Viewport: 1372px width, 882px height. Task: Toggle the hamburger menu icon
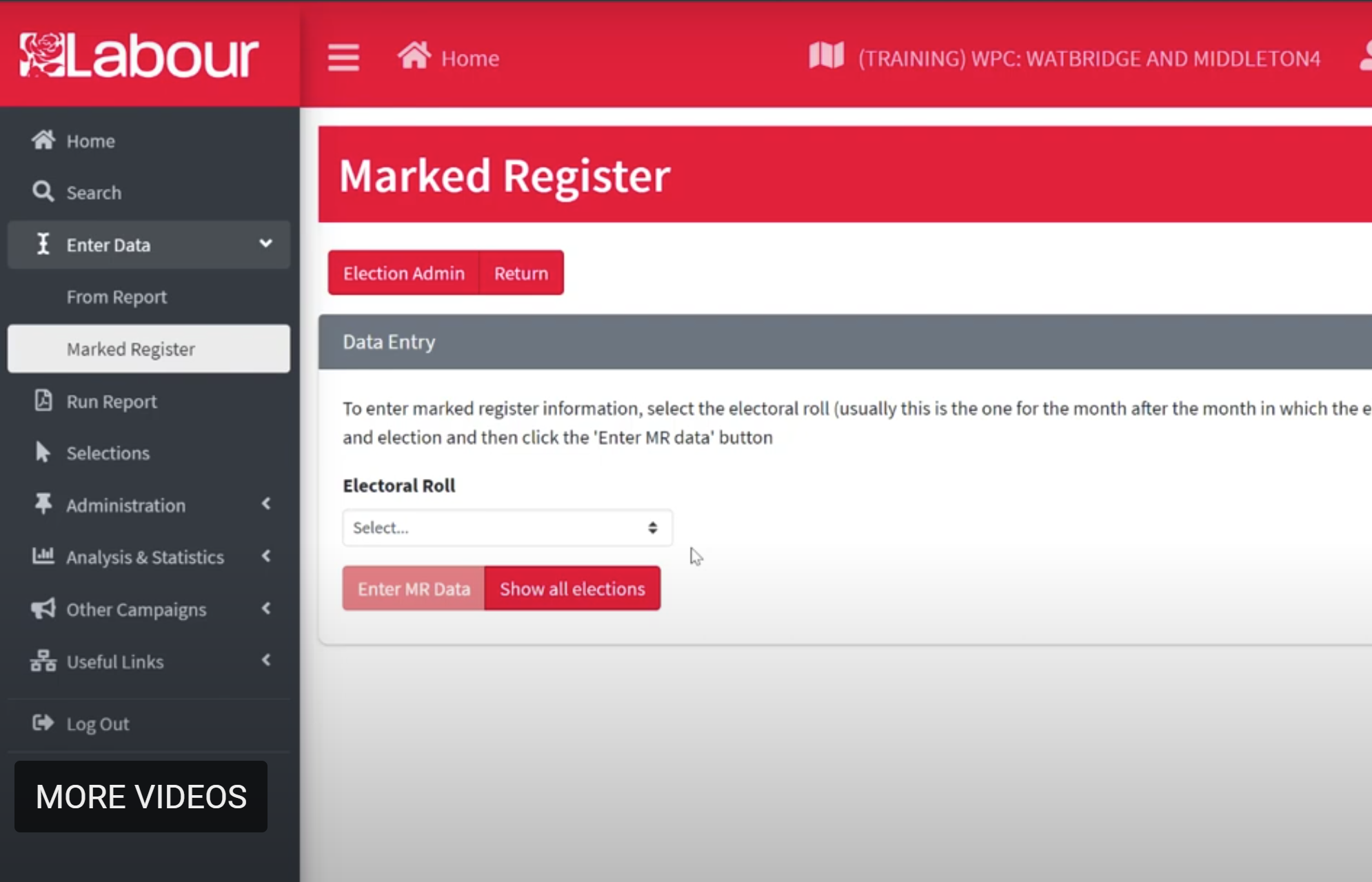pos(343,57)
